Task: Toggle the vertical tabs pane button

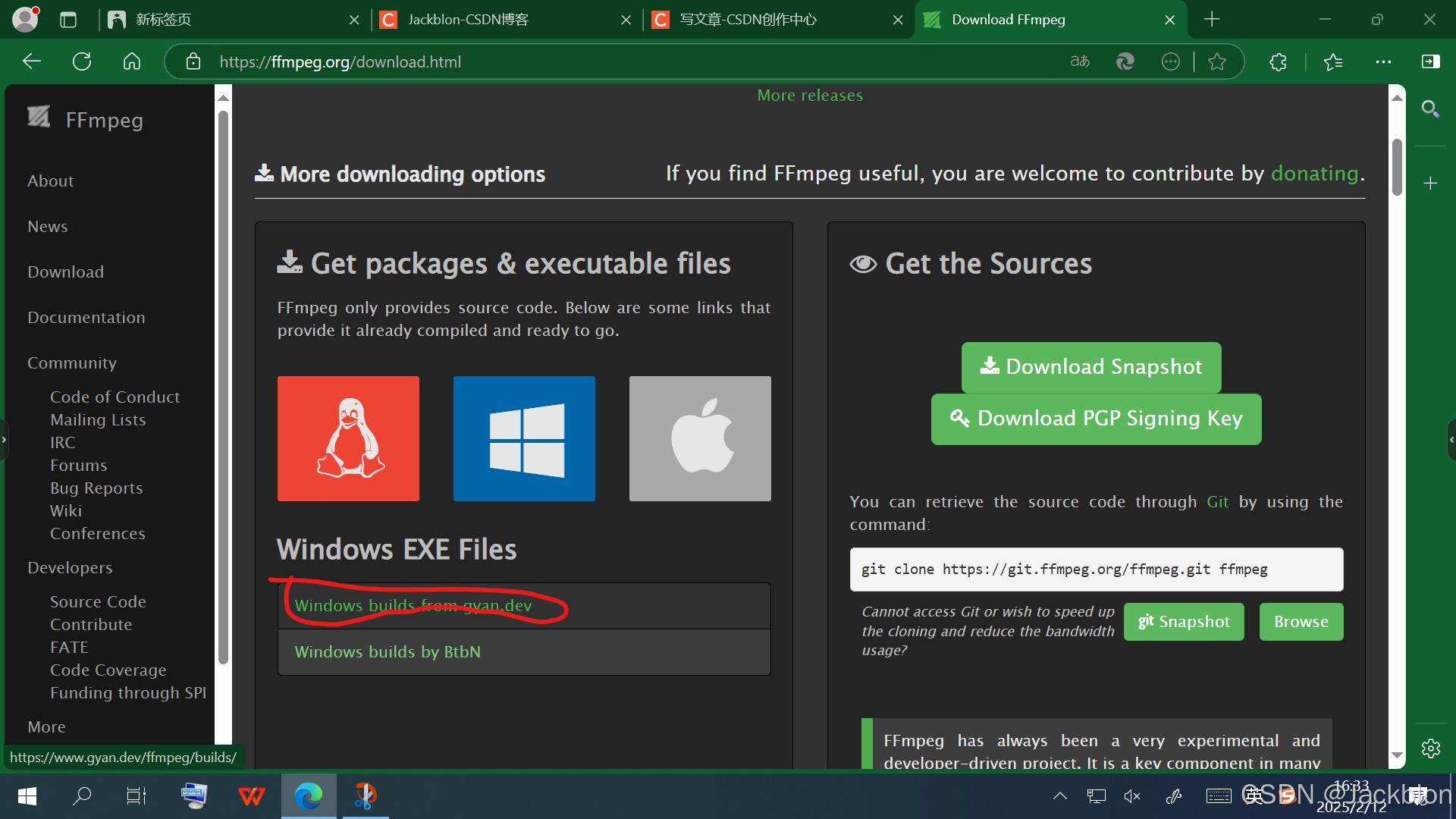Action: coord(68,20)
